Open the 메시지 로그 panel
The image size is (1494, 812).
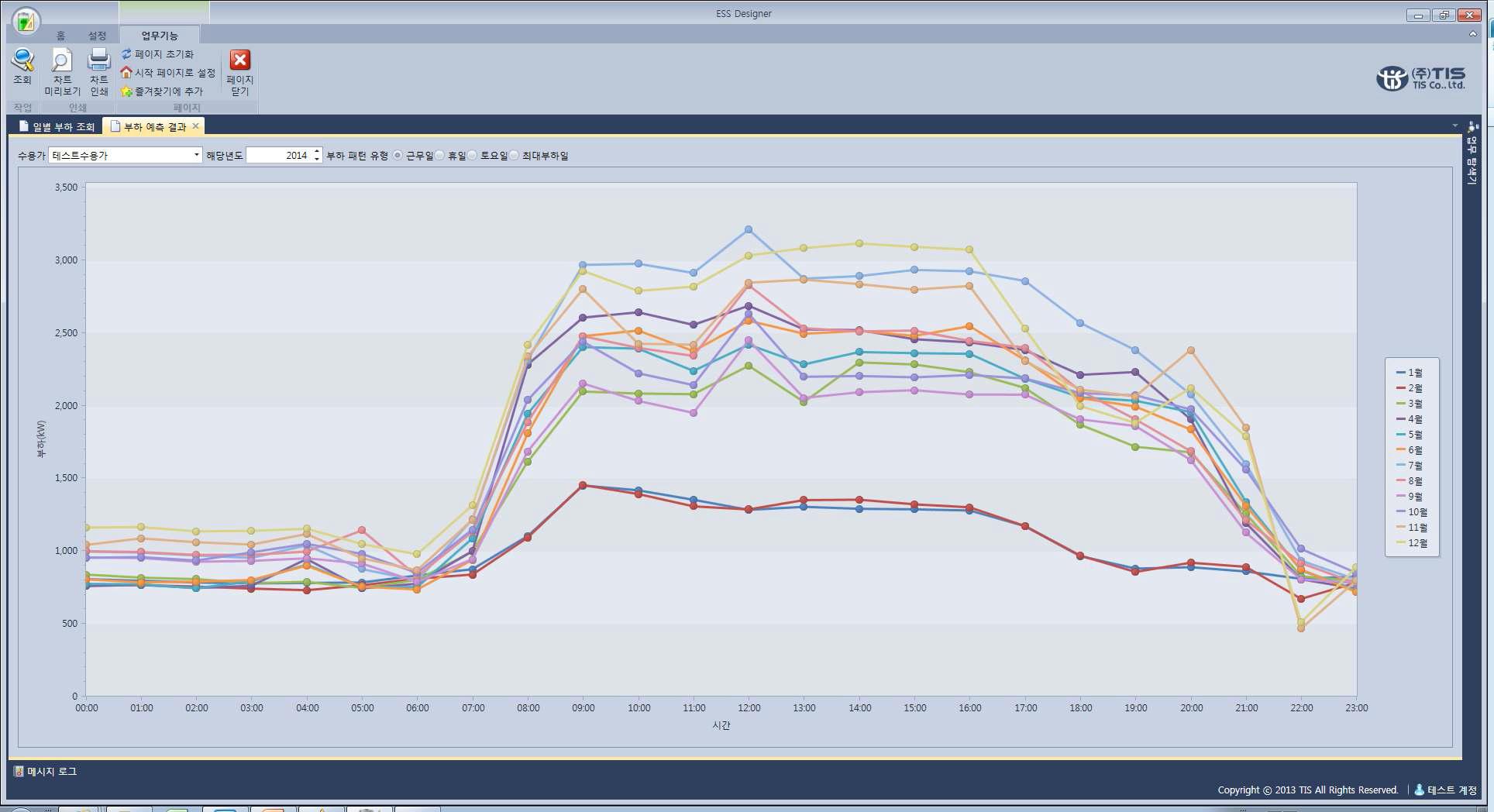(46, 771)
